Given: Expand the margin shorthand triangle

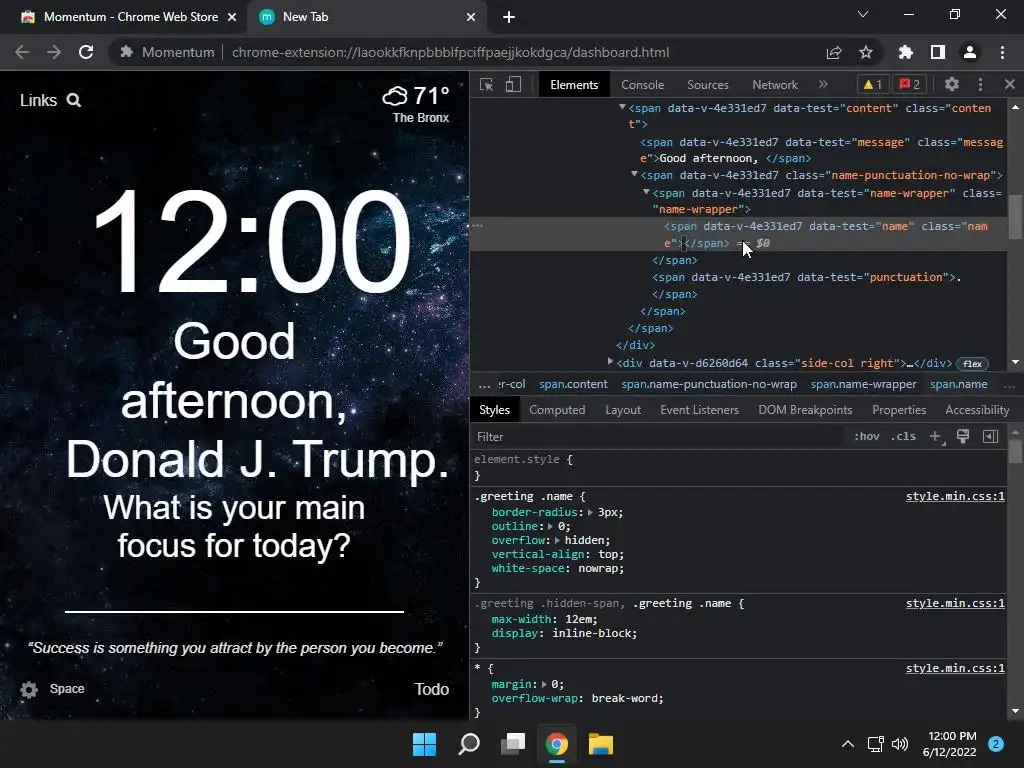Looking at the screenshot, I should pyautogui.click(x=544, y=684).
